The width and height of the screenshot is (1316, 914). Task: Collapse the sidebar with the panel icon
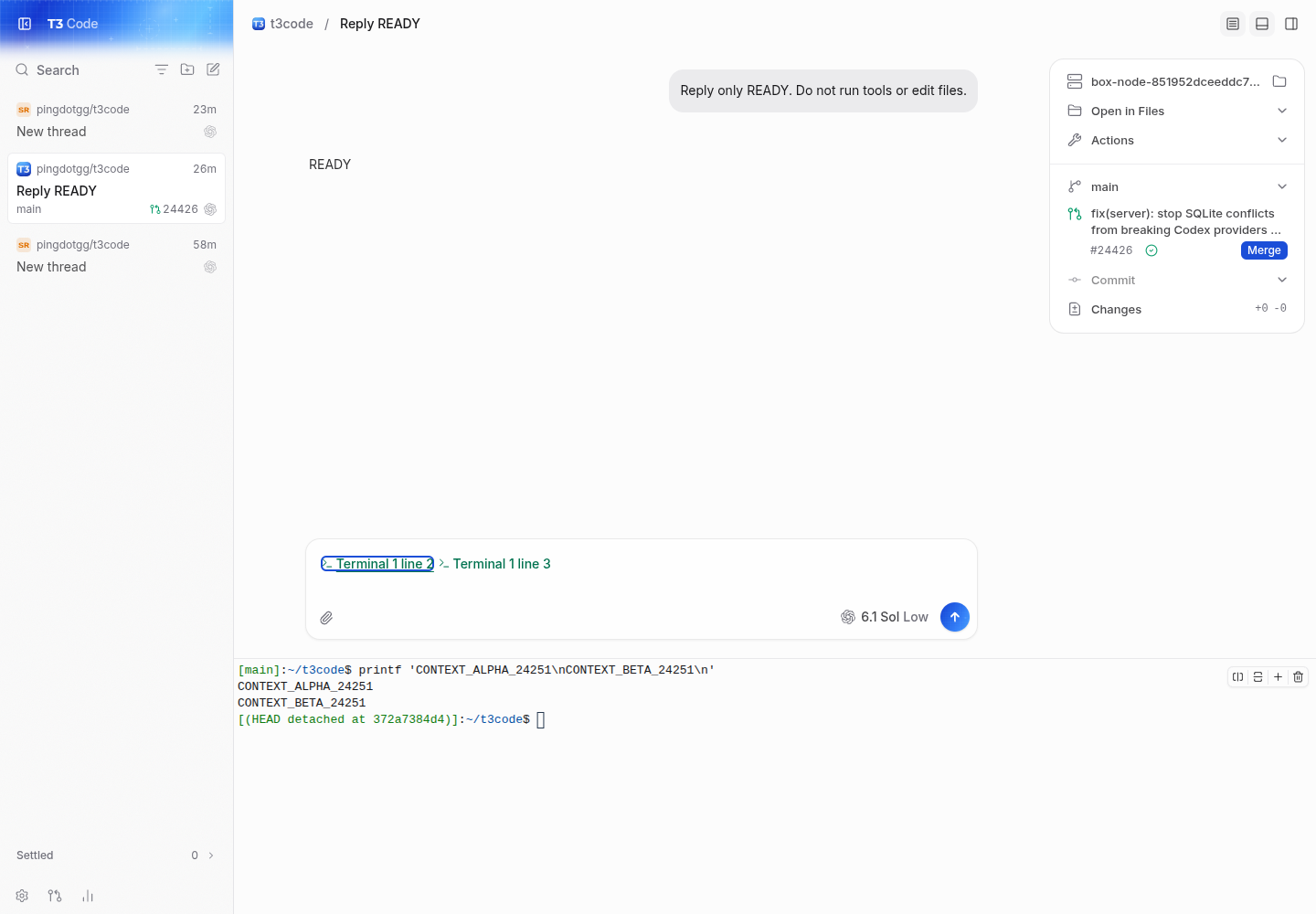click(x=25, y=24)
